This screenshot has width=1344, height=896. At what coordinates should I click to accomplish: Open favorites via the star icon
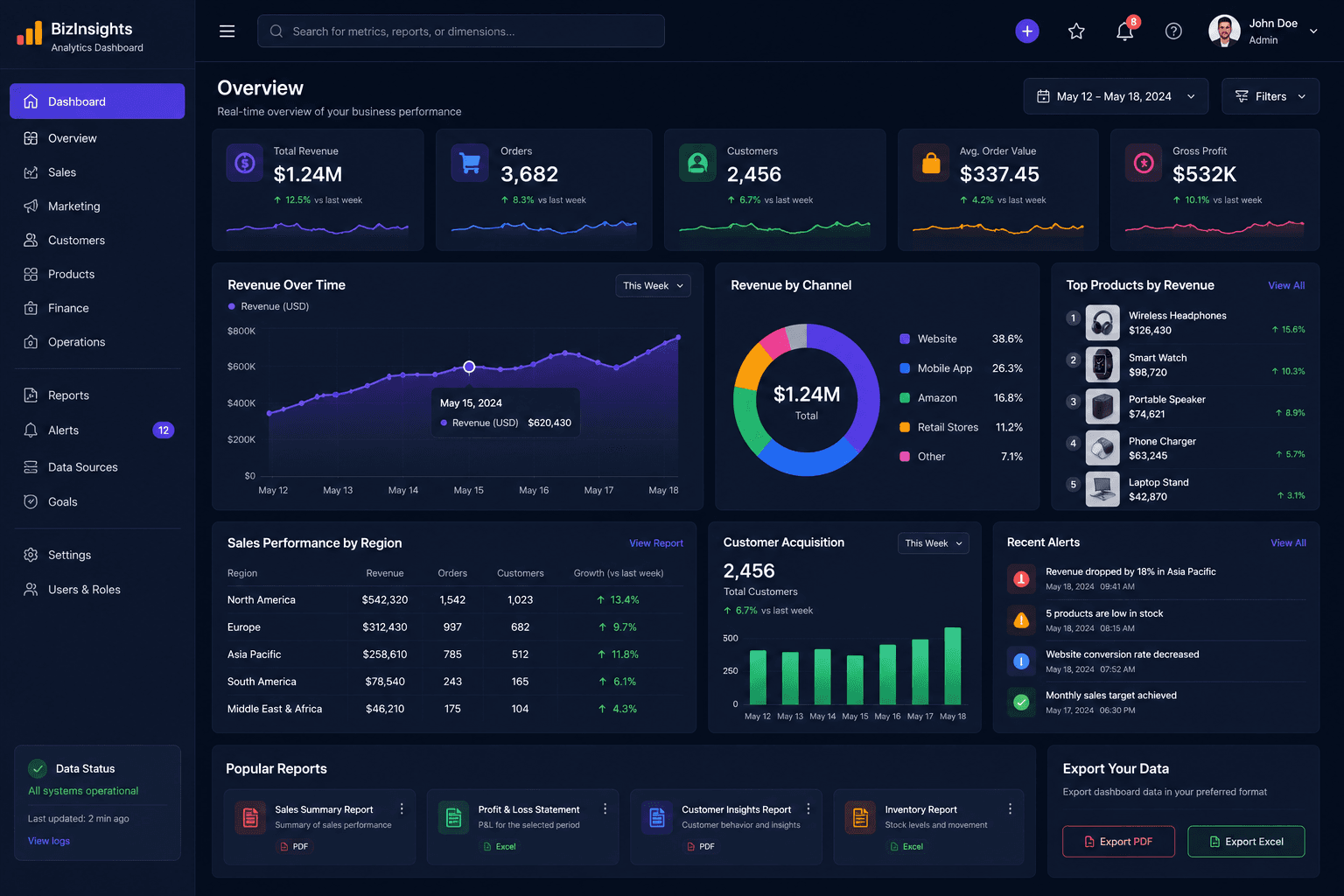1076,31
